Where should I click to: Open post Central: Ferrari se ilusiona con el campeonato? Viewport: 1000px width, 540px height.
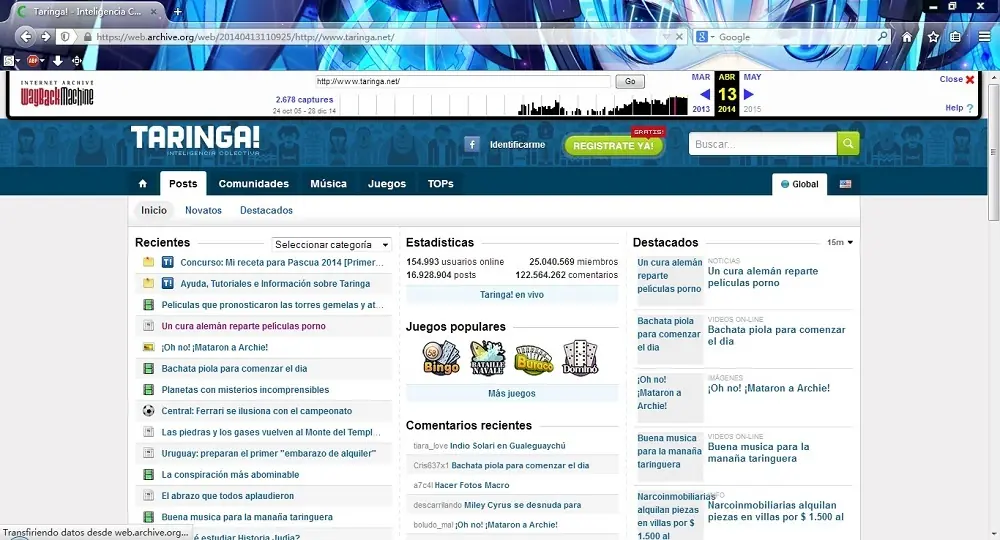(x=256, y=411)
